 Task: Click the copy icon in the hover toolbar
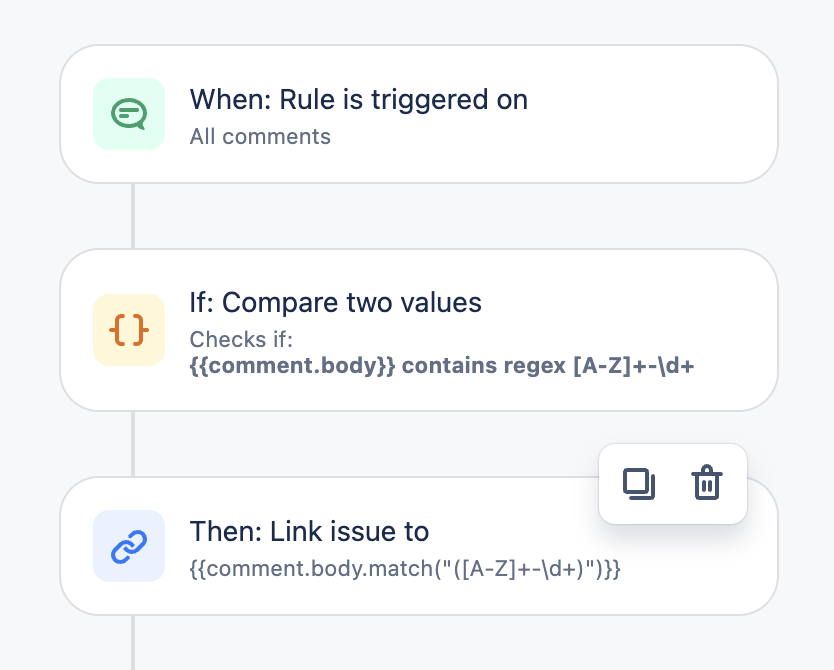pyautogui.click(x=639, y=483)
